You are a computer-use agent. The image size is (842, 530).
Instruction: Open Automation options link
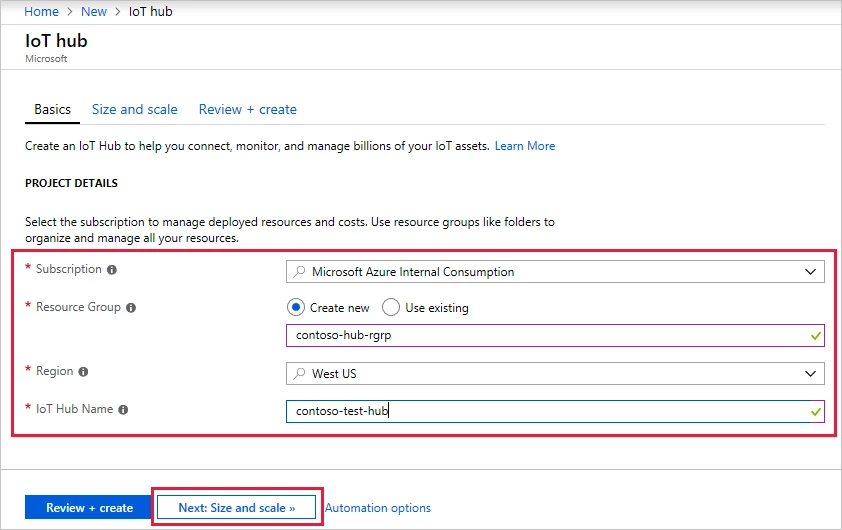click(x=378, y=508)
